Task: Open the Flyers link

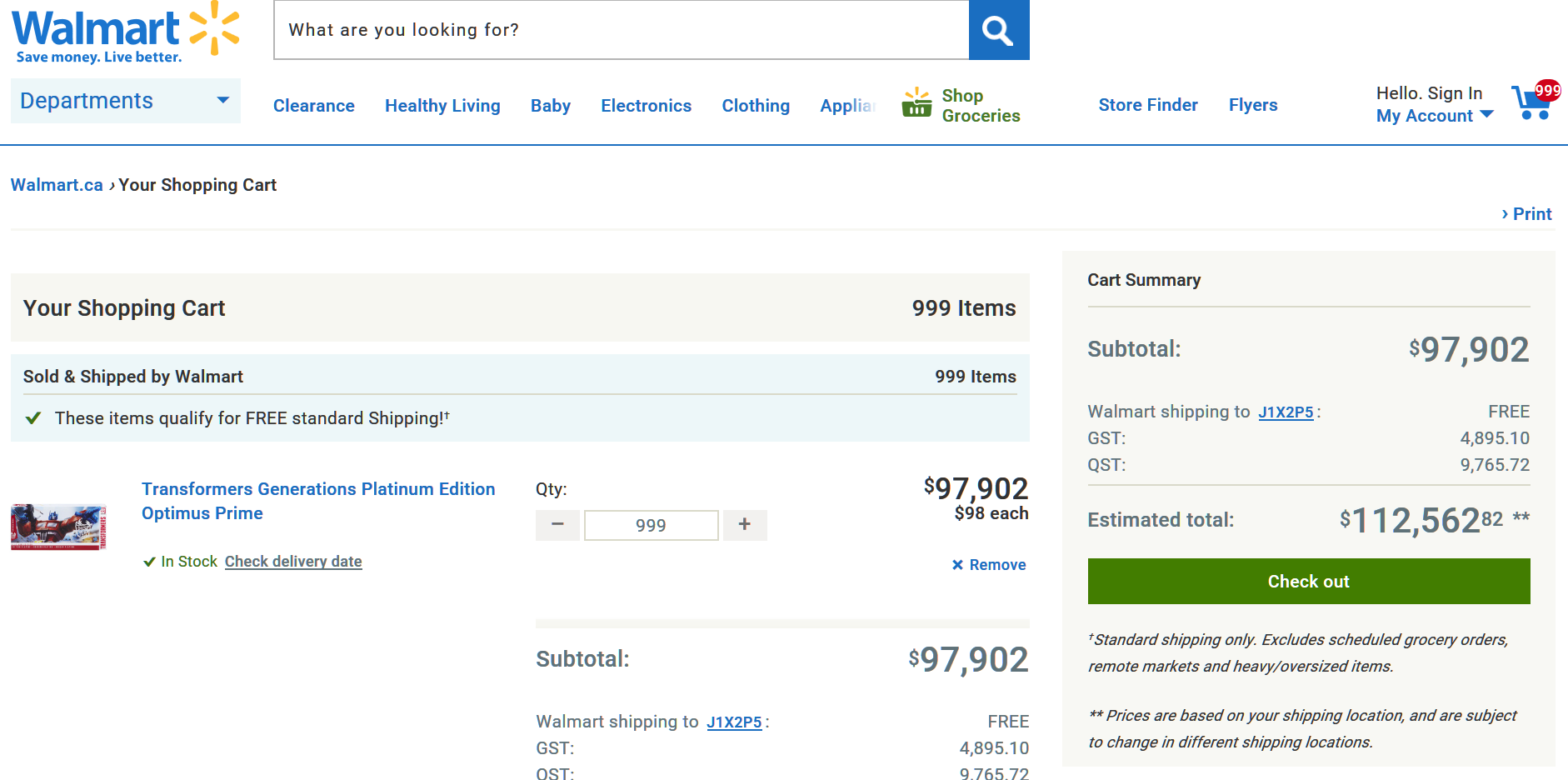Action: point(1253,105)
